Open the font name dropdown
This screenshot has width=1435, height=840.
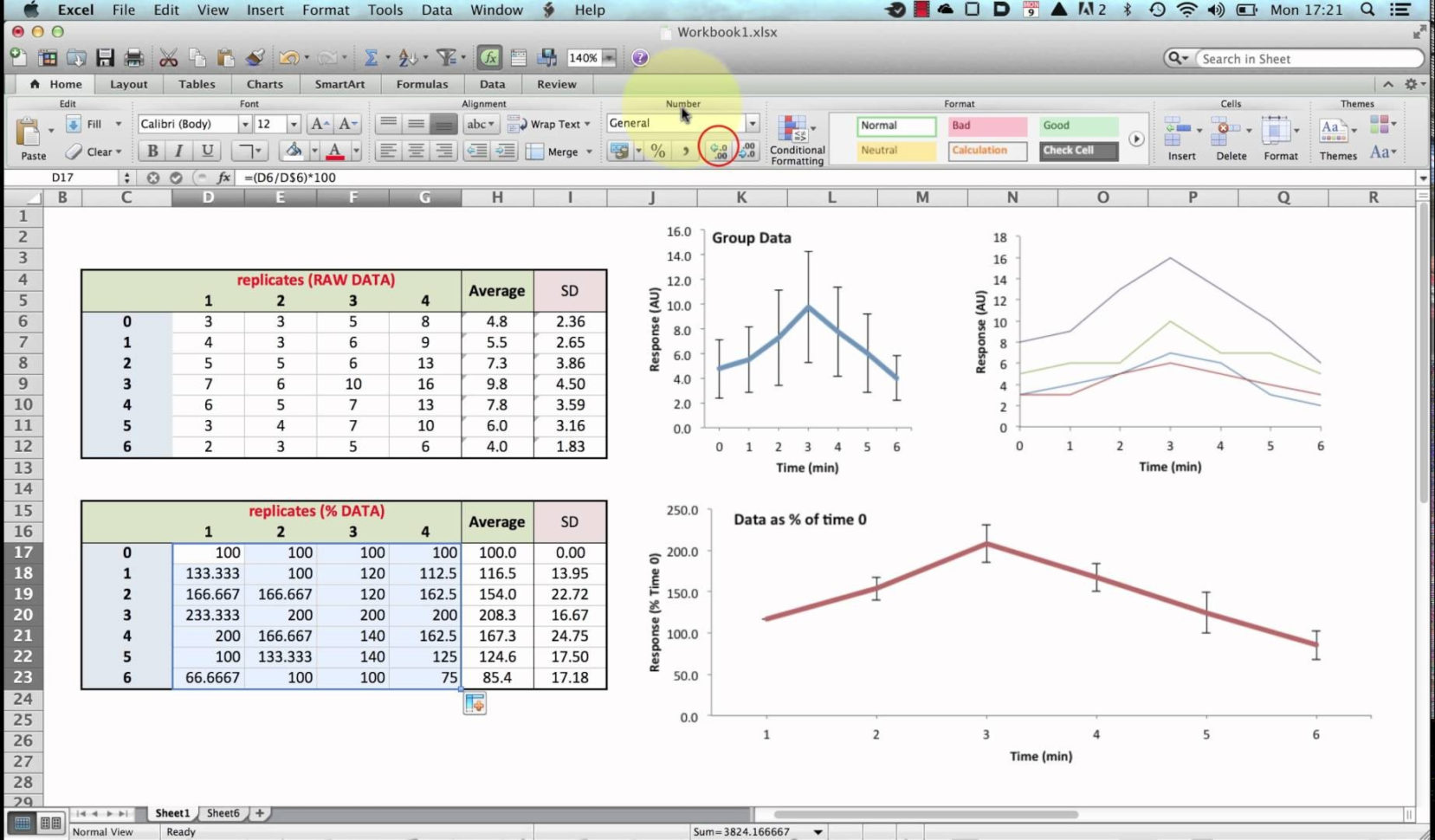coord(245,123)
